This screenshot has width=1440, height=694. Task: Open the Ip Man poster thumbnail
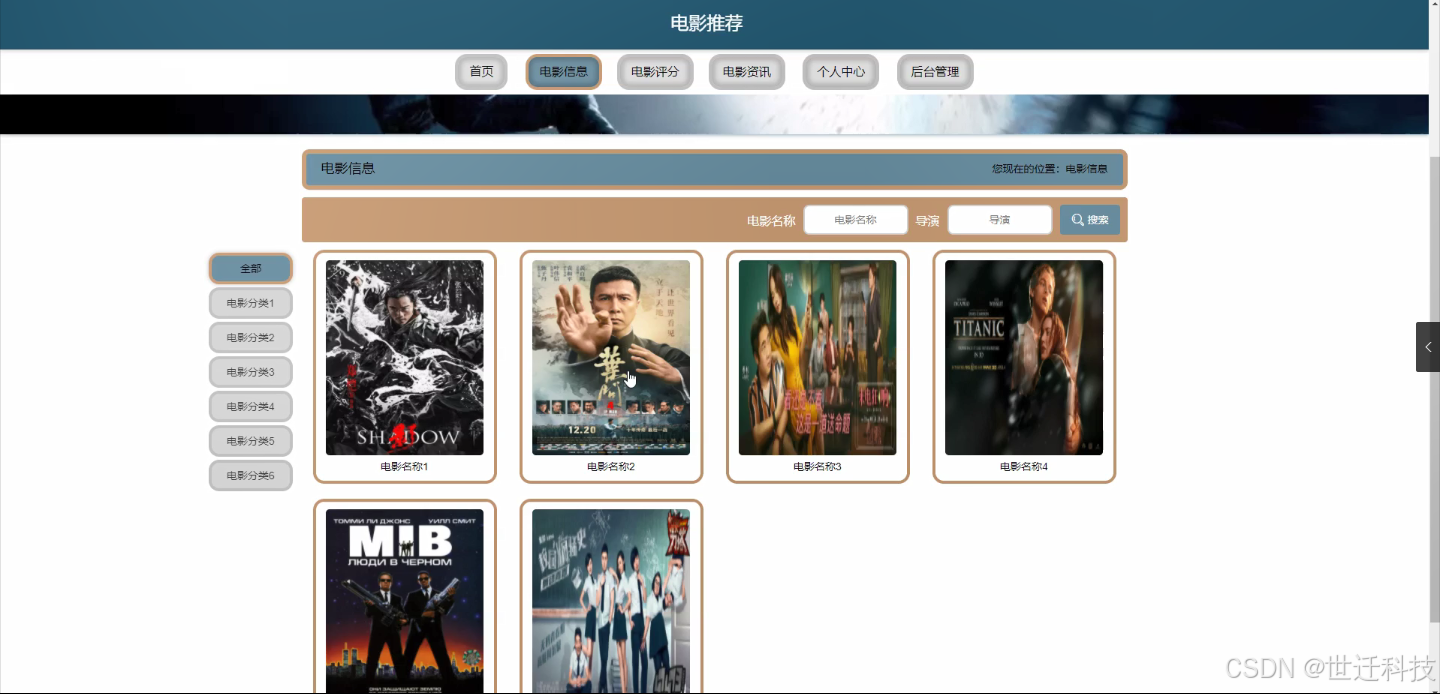click(611, 358)
